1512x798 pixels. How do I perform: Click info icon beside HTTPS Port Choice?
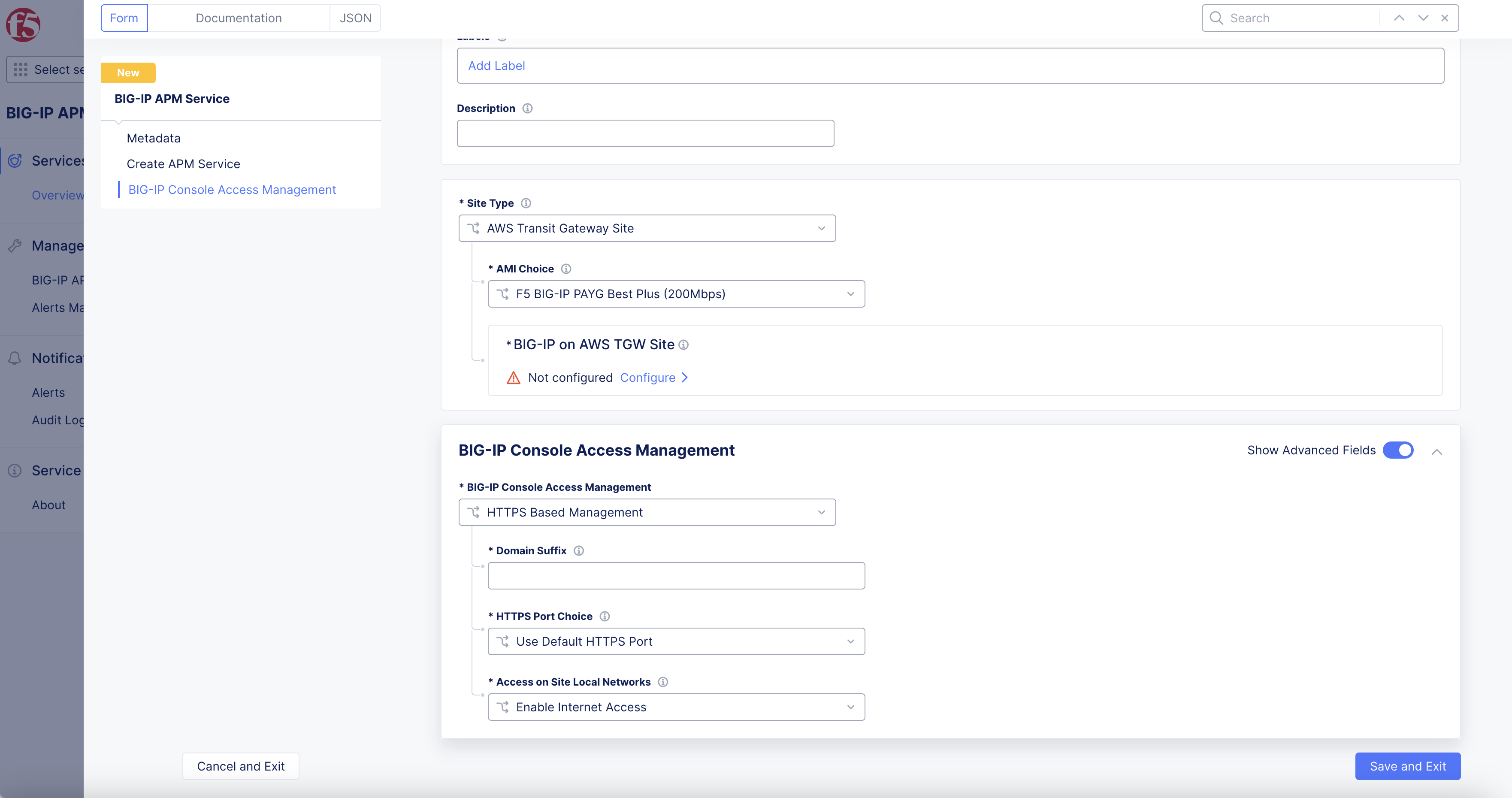point(605,616)
